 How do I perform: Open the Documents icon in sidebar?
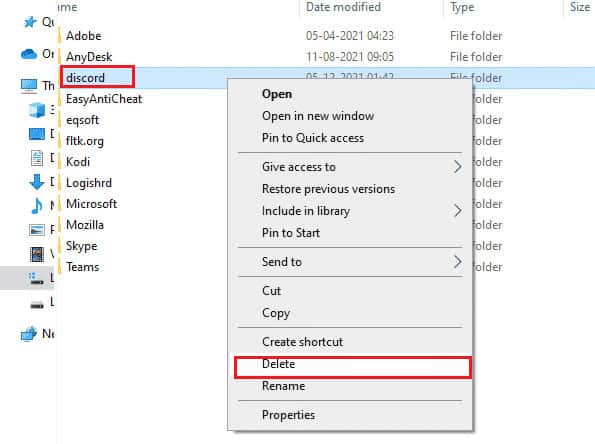pyautogui.click(x=37, y=158)
